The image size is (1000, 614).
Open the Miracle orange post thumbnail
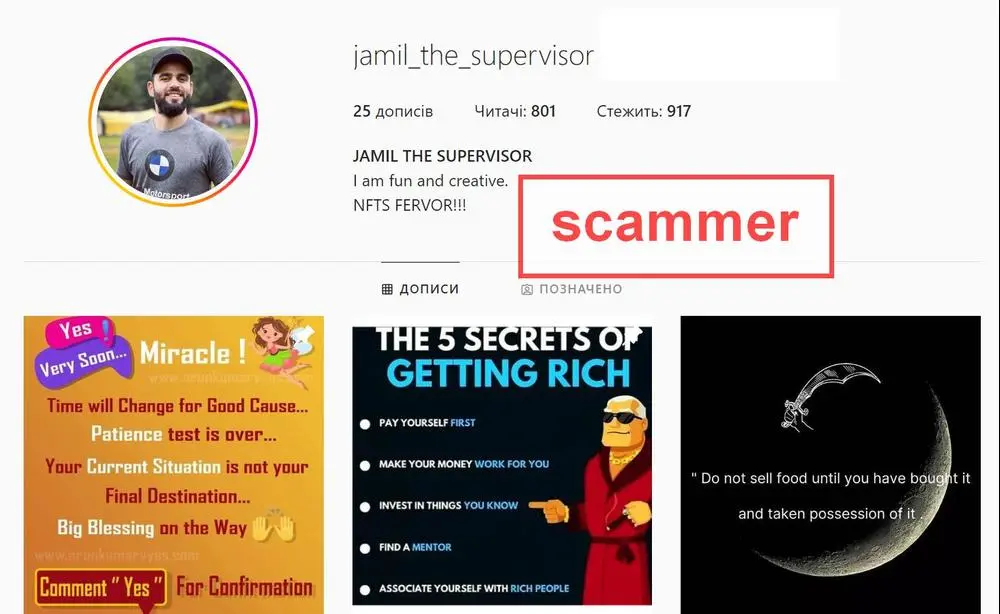[173, 465]
